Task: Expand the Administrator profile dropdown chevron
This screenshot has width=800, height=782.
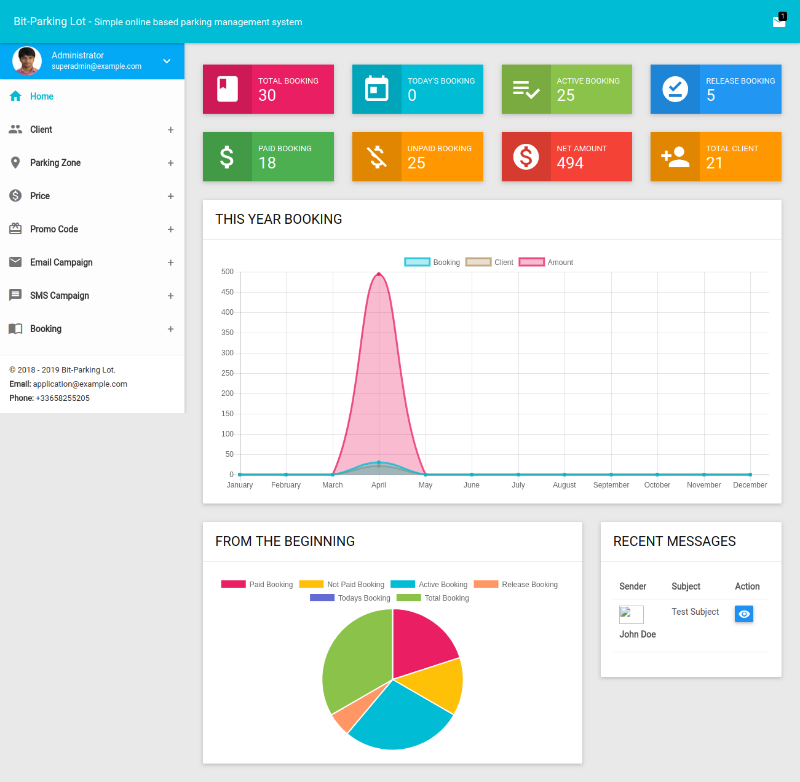Action: click(167, 61)
